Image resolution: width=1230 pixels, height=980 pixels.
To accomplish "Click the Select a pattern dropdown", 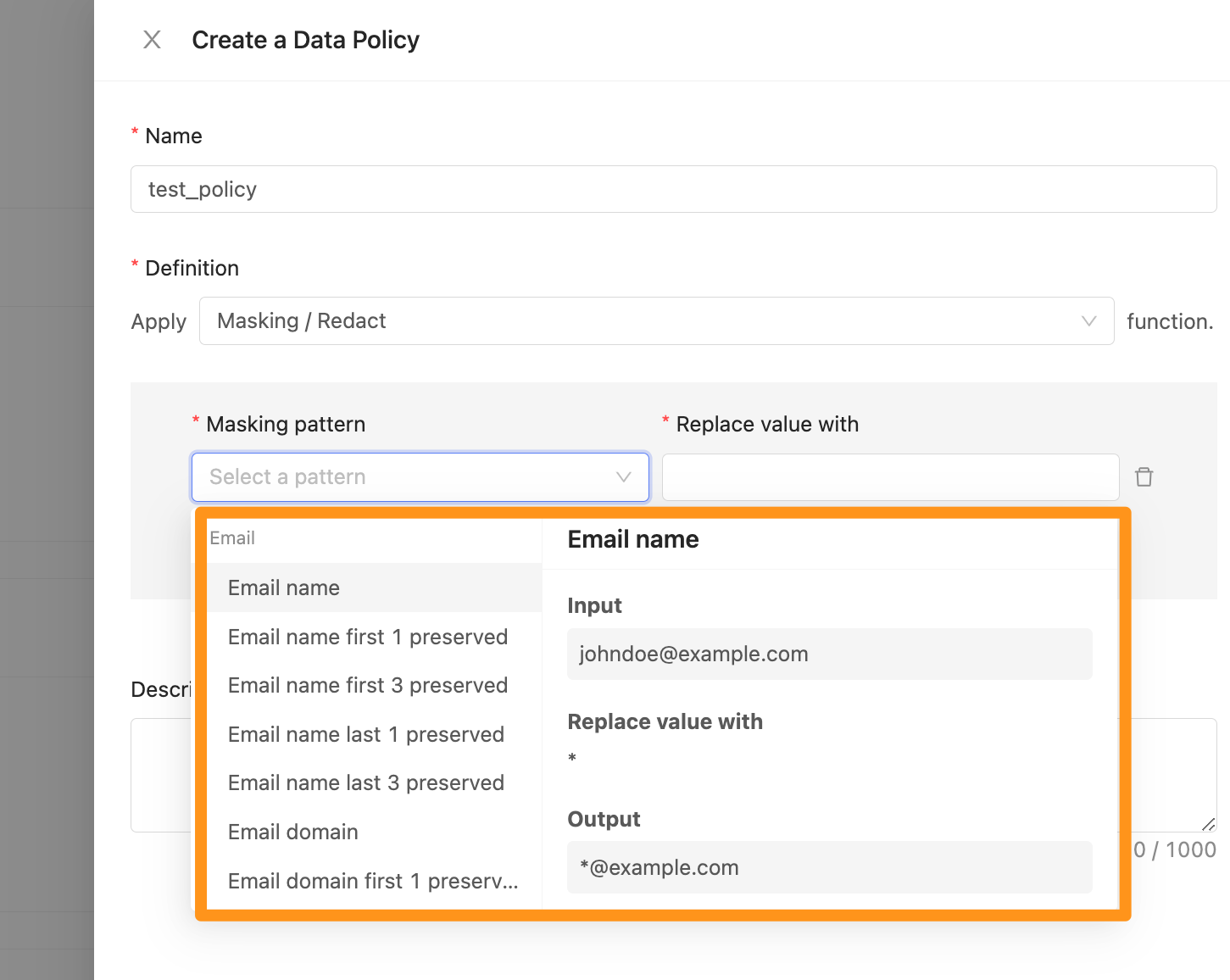I will click(420, 477).
